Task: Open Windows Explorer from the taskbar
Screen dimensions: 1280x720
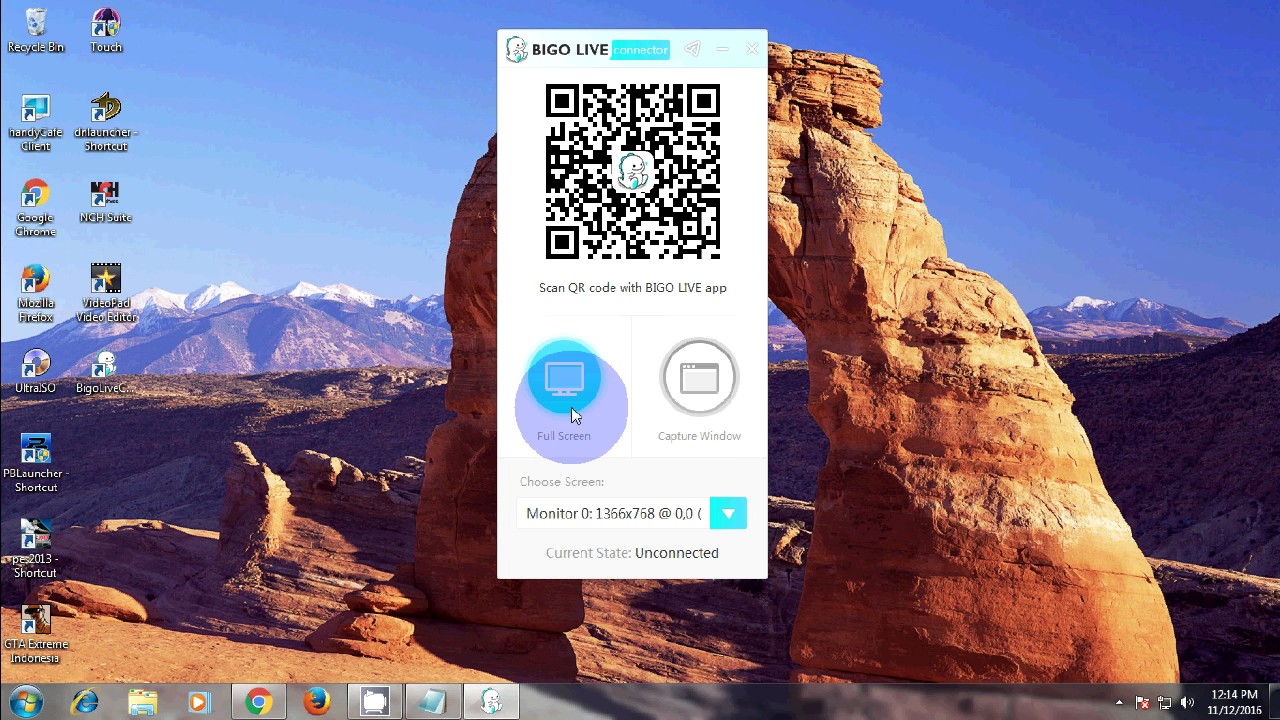Action: pyautogui.click(x=143, y=703)
